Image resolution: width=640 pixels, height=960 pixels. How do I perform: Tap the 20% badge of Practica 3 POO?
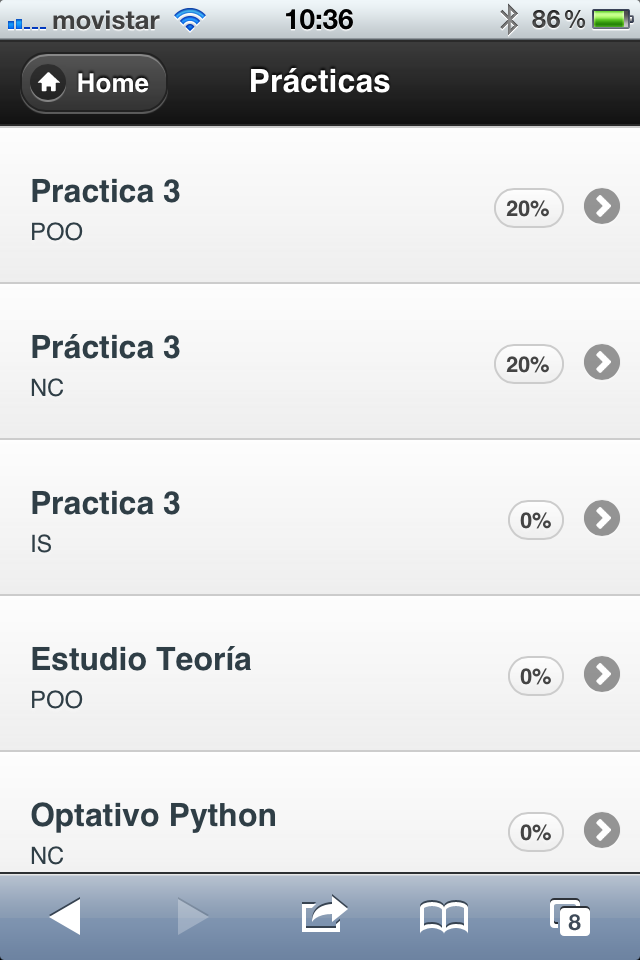pos(528,208)
